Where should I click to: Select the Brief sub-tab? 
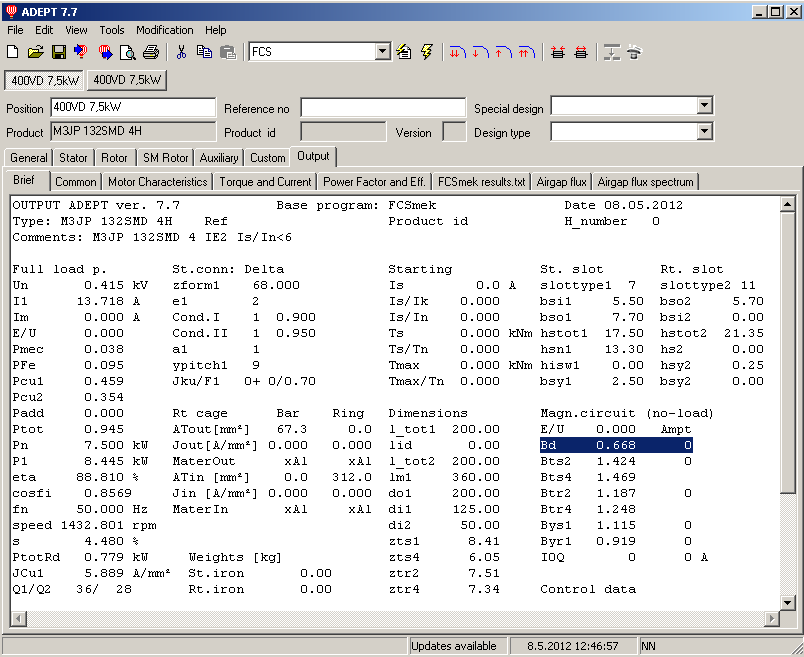coord(24,180)
